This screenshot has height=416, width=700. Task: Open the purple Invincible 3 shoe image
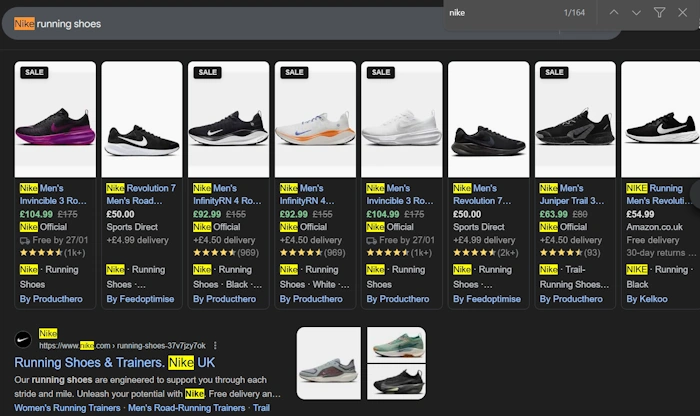point(55,119)
